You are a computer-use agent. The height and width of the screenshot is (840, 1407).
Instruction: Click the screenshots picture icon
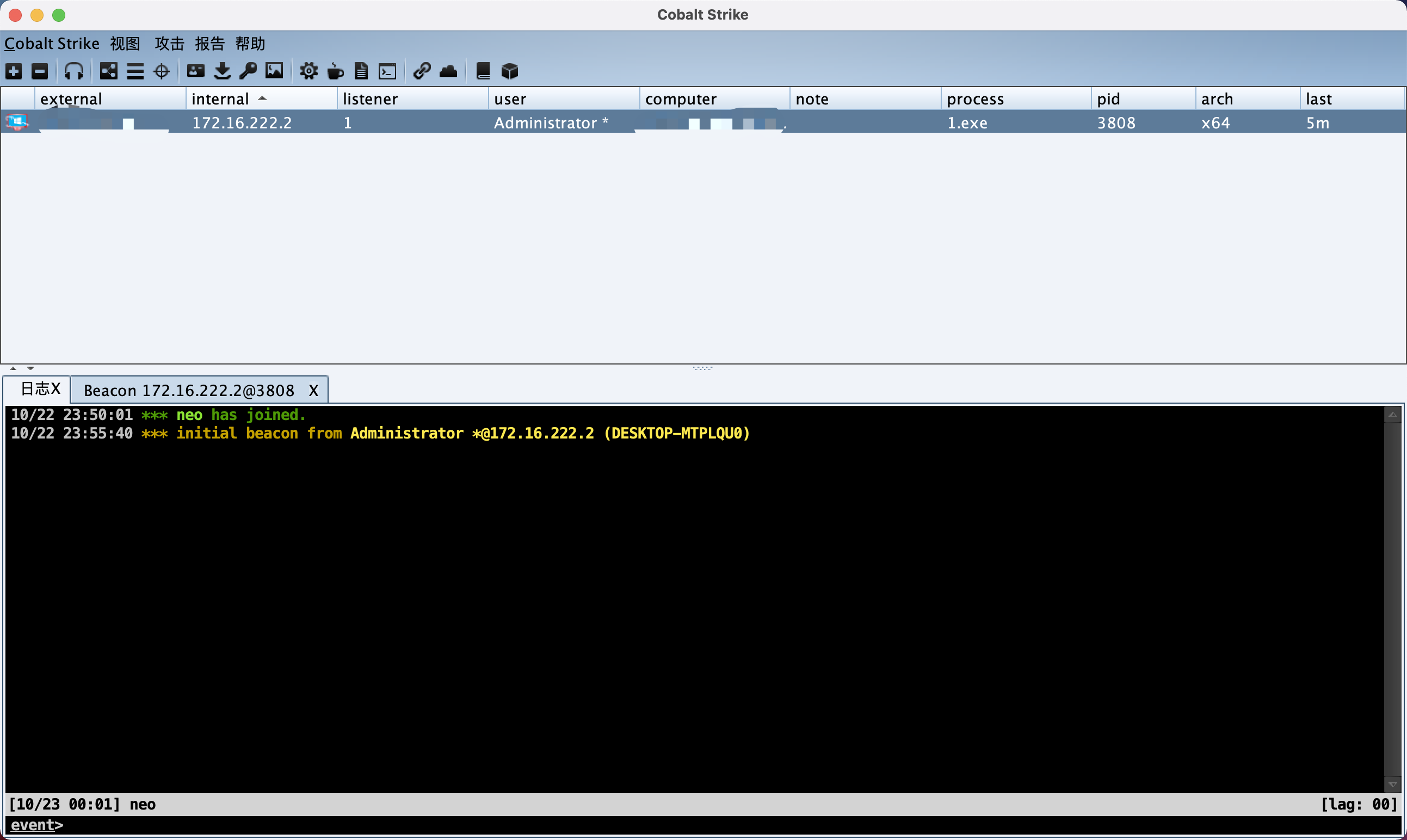(274, 71)
